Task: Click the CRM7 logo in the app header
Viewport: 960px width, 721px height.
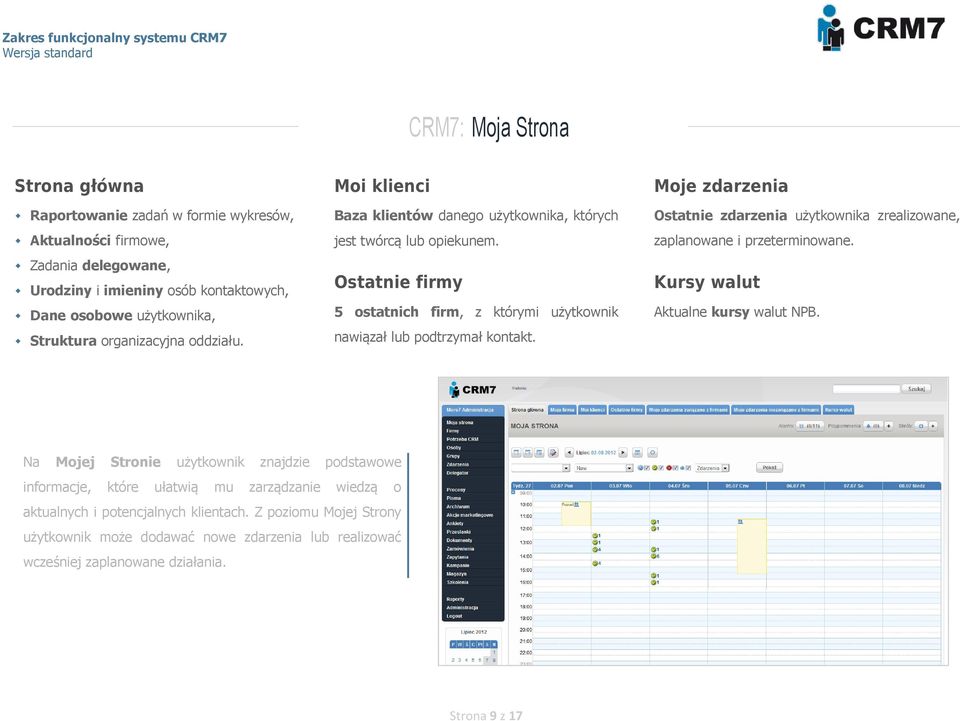Action: (472, 389)
